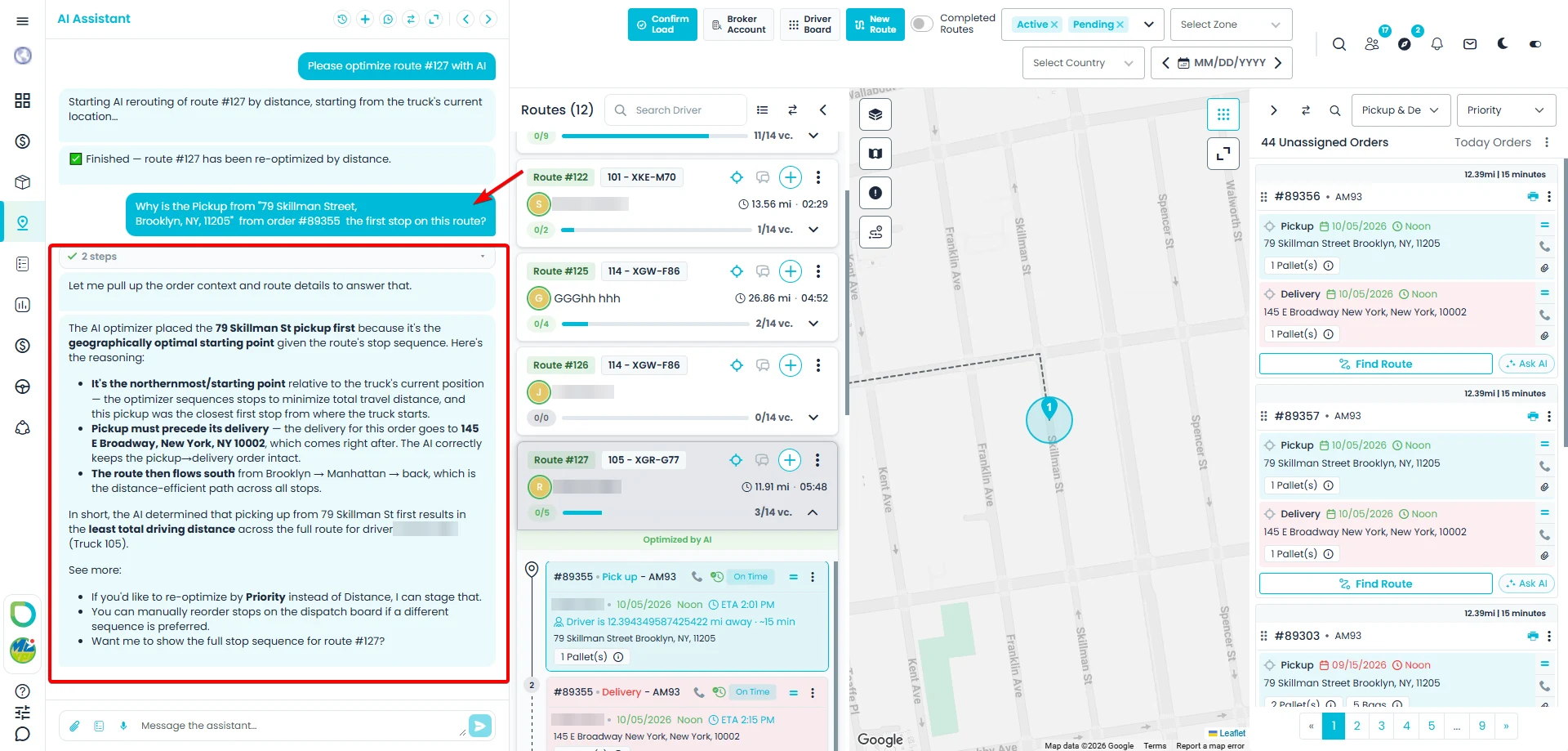Click the Route #125 capacity progress bar
The image size is (1568, 751).
[x=654, y=324]
